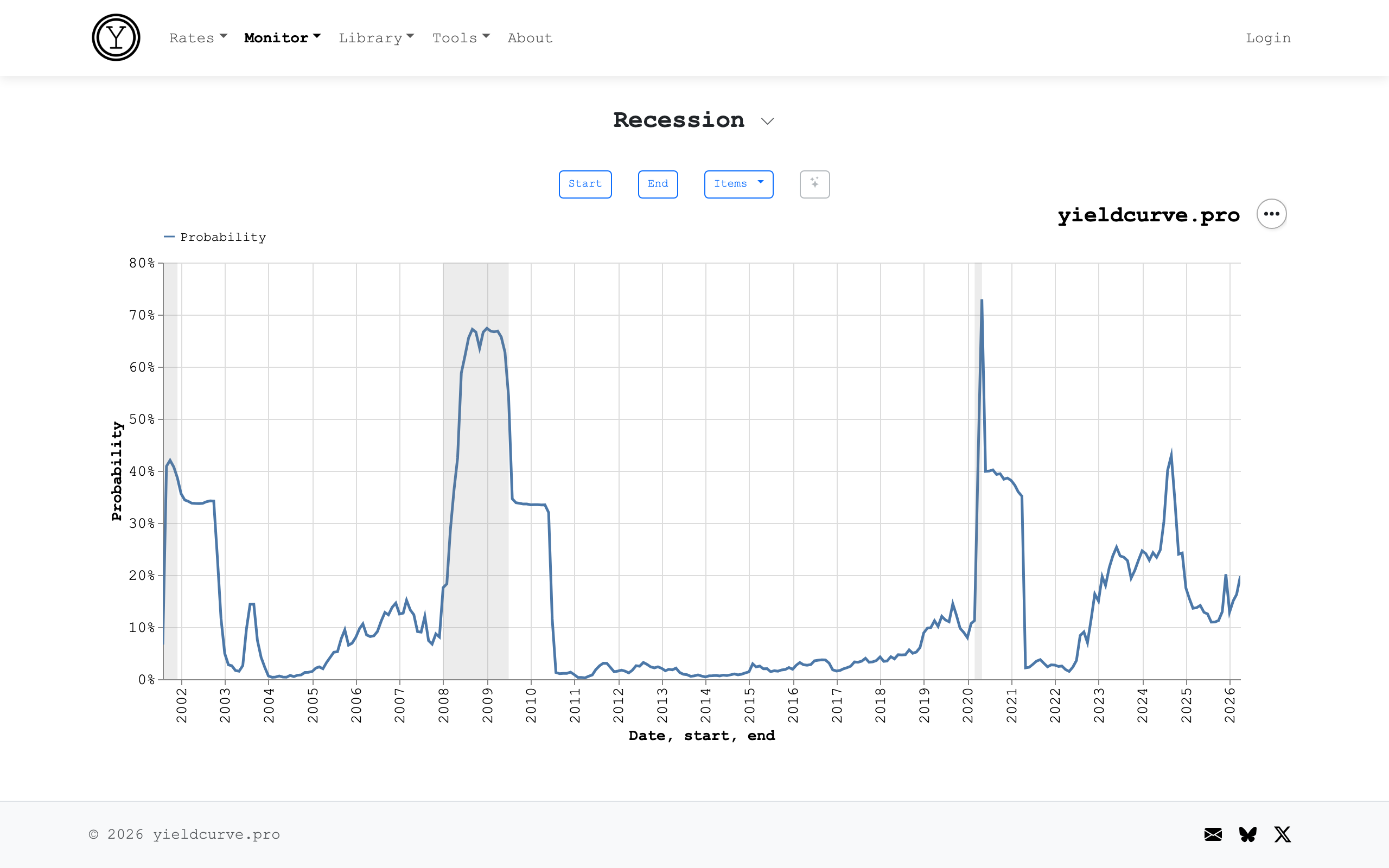
Task: Expand the Rates navigation dropdown
Action: (198, 38)
